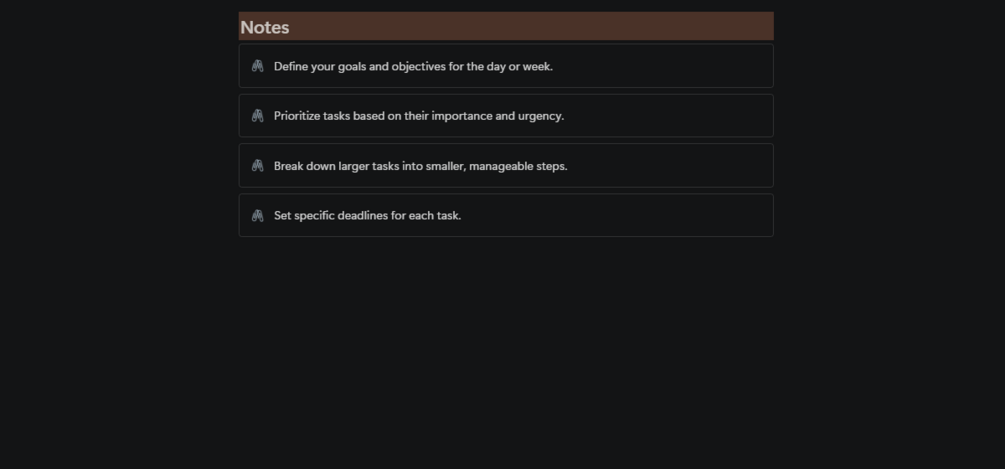Select the 'Prioritize tasks based on importance' callout
The image size is (1005, 469).
[506, 116]
